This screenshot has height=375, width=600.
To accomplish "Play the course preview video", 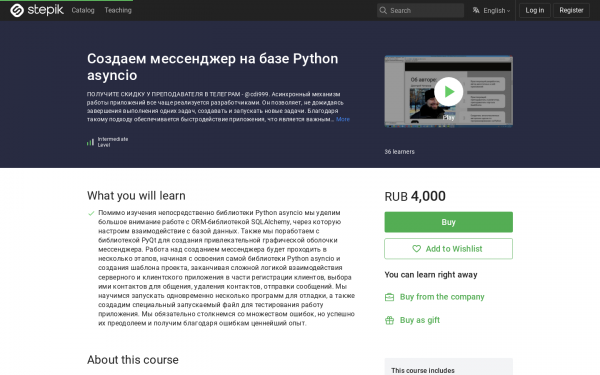I will [x=448, y=91].
